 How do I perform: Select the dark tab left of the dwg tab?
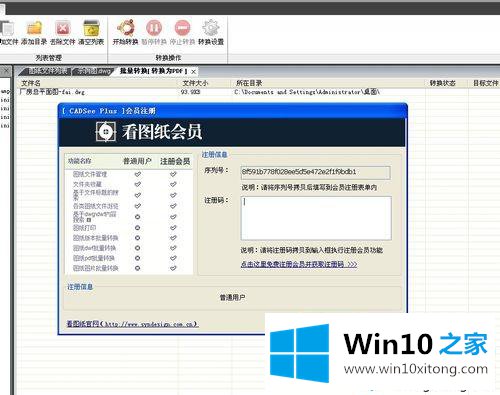point(47,71)
